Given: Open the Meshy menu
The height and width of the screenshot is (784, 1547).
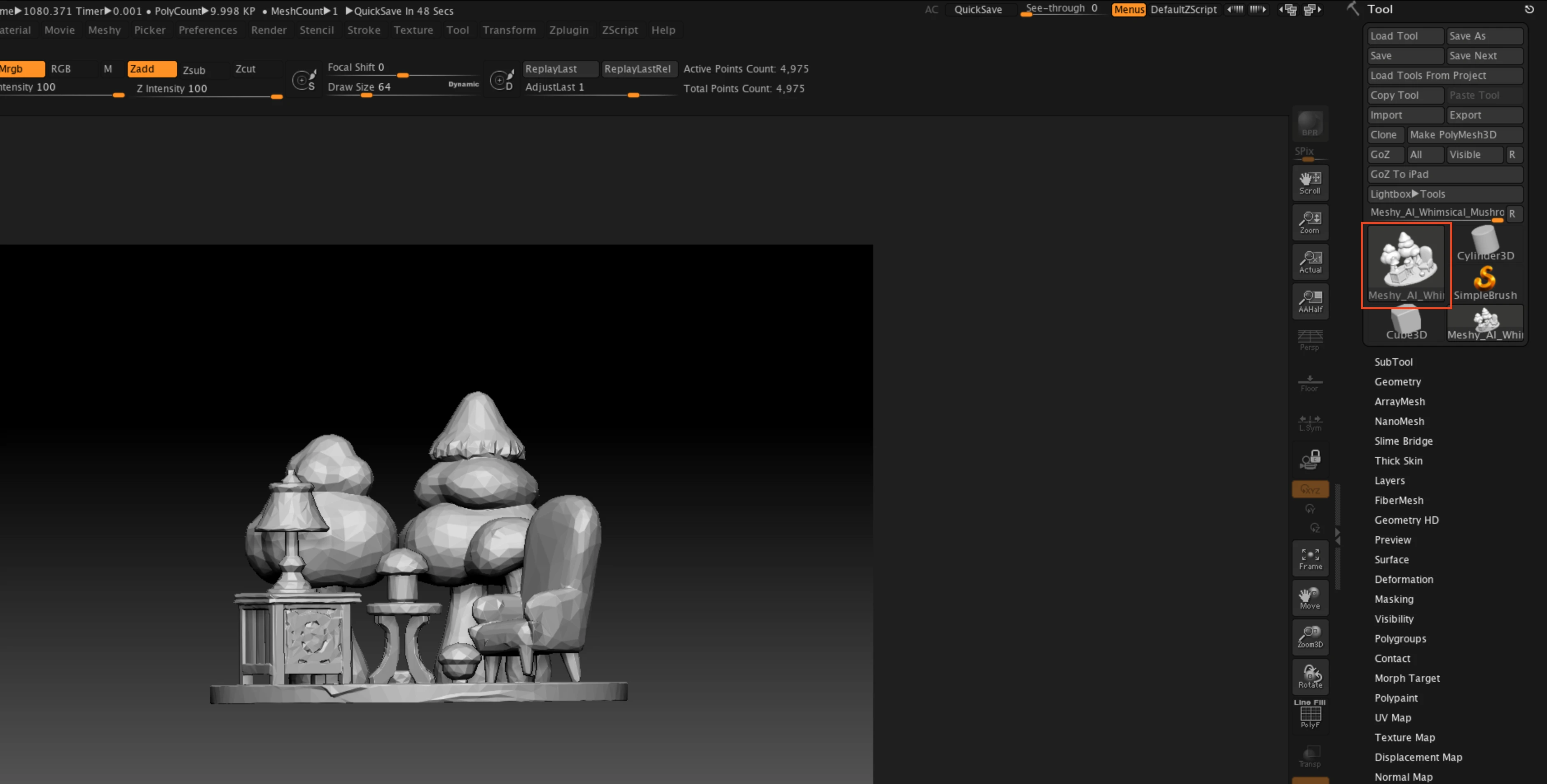Looking at the screenshot, I should point(104,30).
